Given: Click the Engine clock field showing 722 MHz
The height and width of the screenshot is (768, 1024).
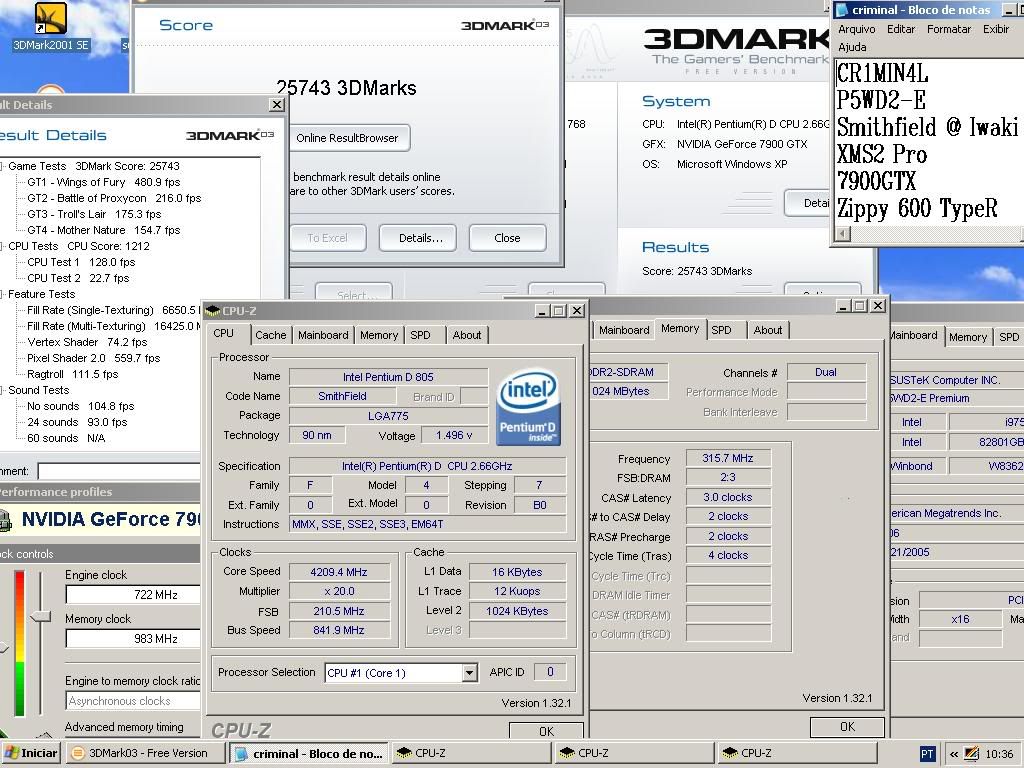Looking at the screenshot, I should pyautogui.click(x=133, y=594).
